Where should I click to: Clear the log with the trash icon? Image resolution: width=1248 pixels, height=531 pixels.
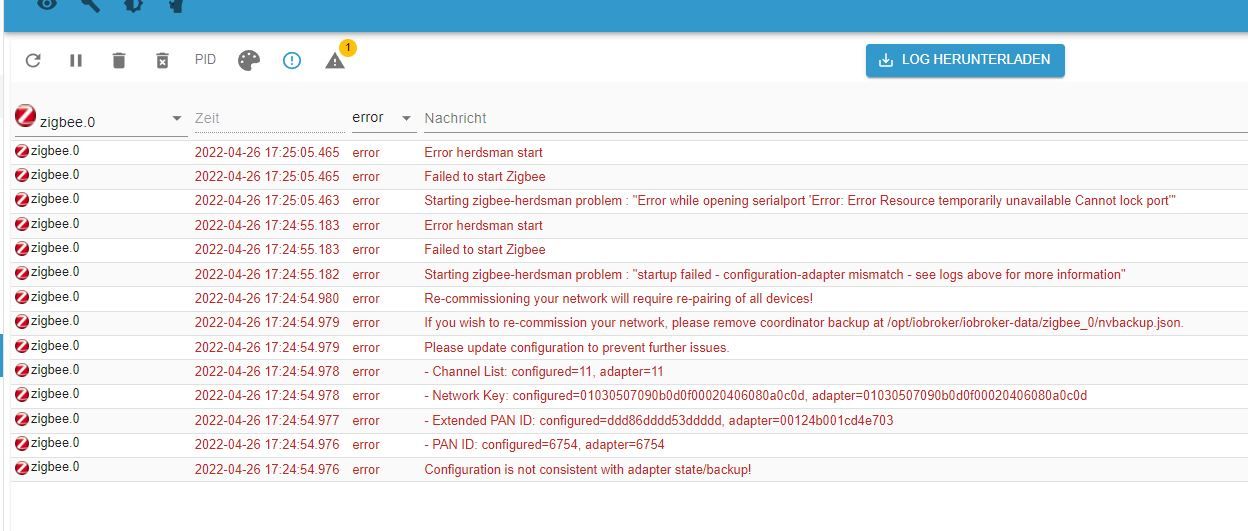click(x=119, y=61)
